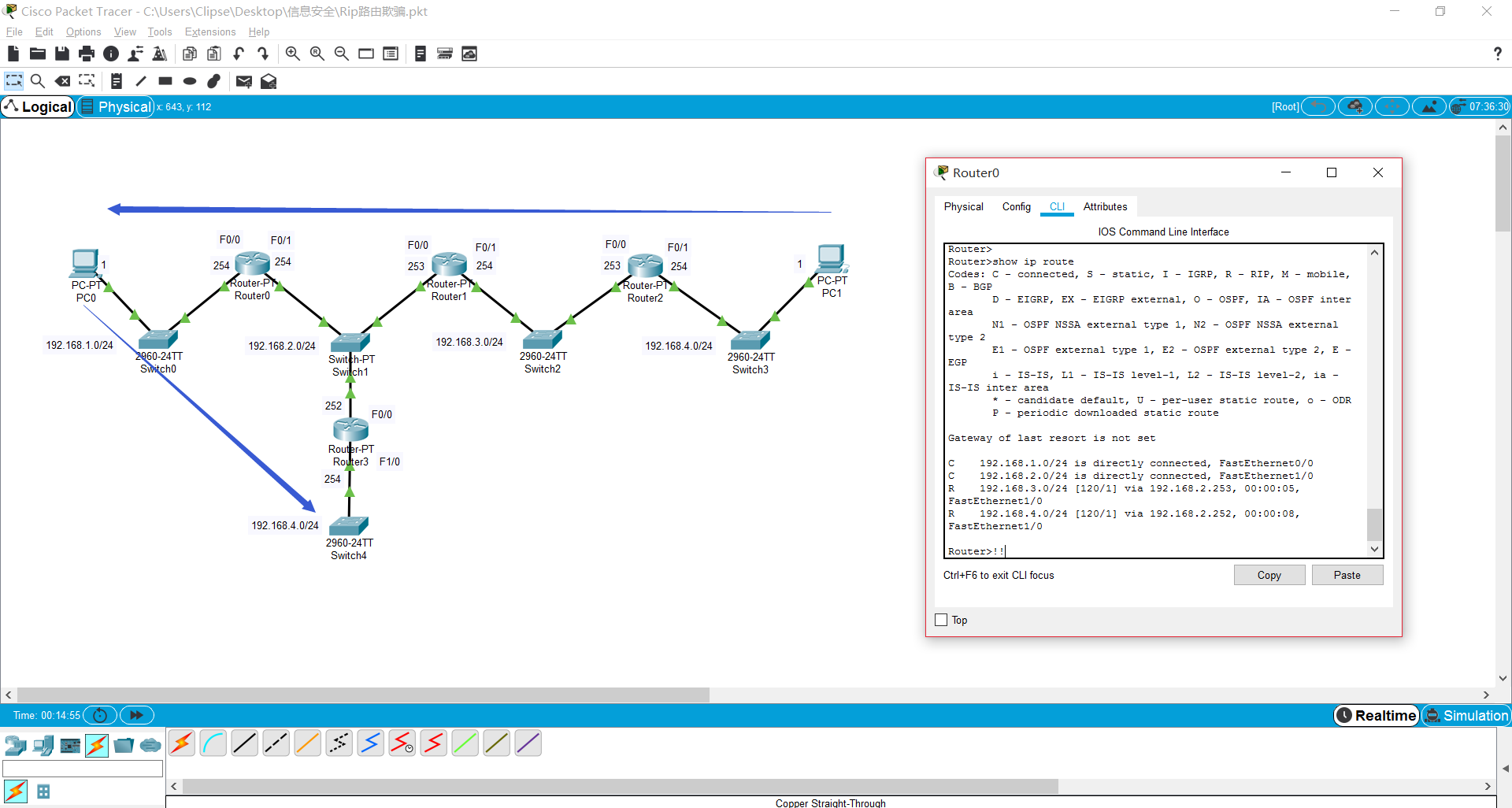Open the Extensions menu
The height and width of the screenshot is (808, 1512).
pos(209,32)
